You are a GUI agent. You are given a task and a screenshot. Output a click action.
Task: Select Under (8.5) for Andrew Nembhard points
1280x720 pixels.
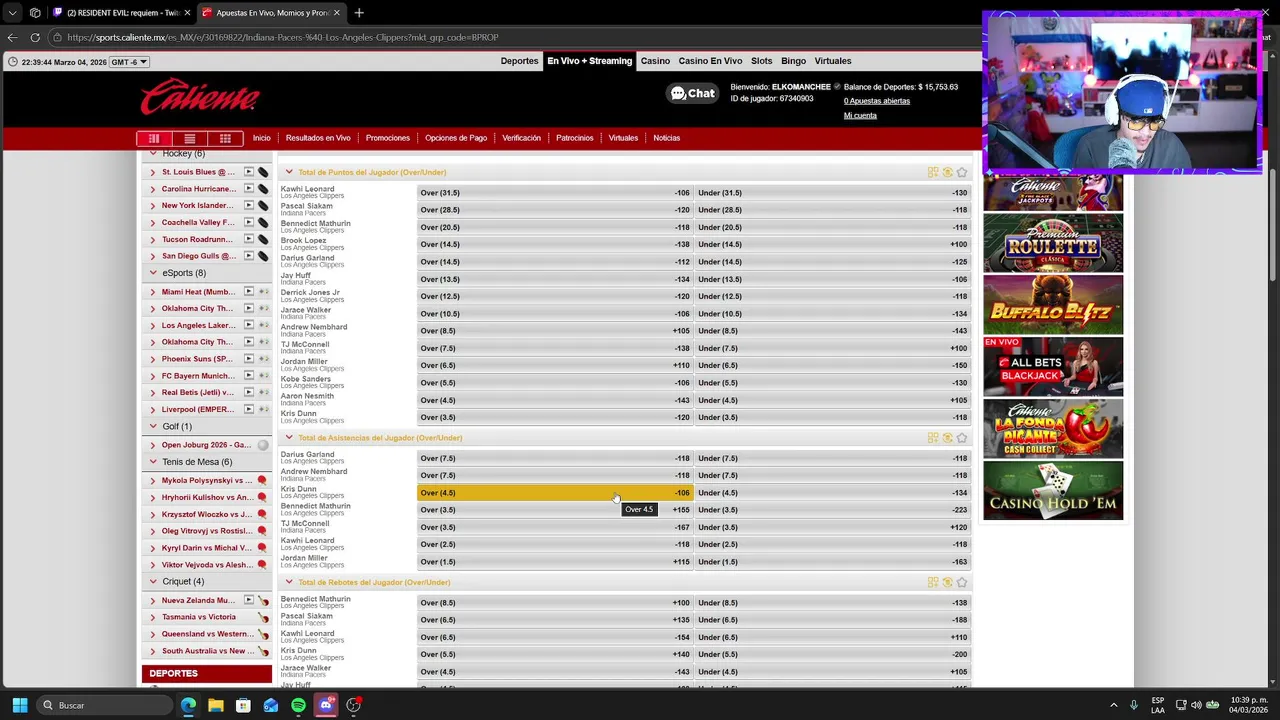[833, 331]
